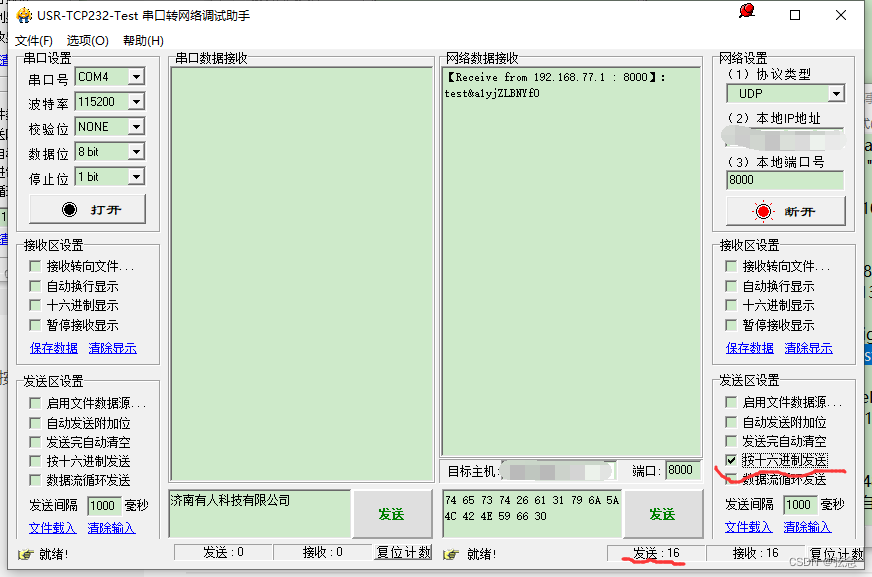Toggle serial 数据流循环发送 checkbox
The height and width of the screenshot is (577, 872).
[35, 480]
